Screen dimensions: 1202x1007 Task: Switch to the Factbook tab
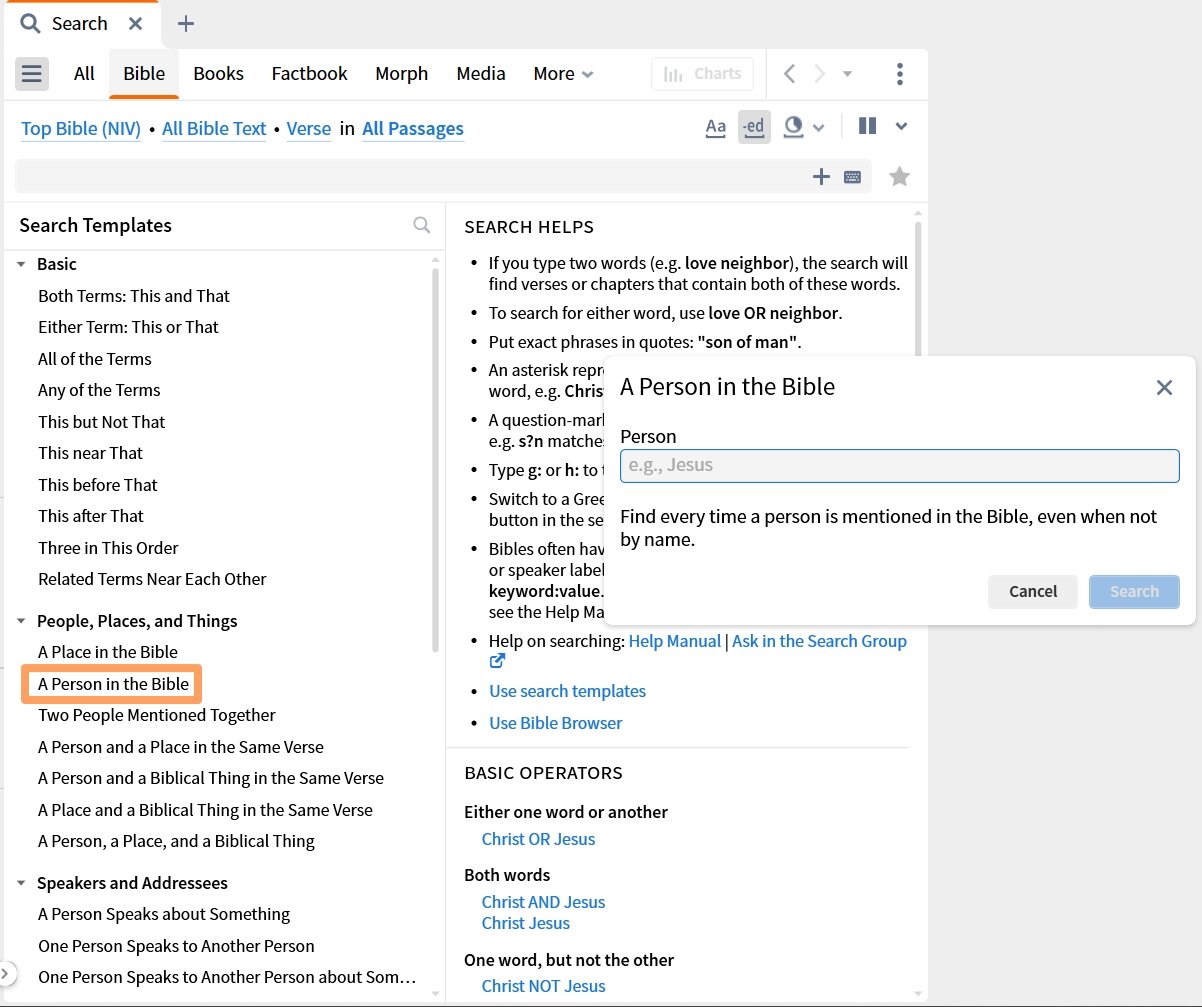coord(309,74)
